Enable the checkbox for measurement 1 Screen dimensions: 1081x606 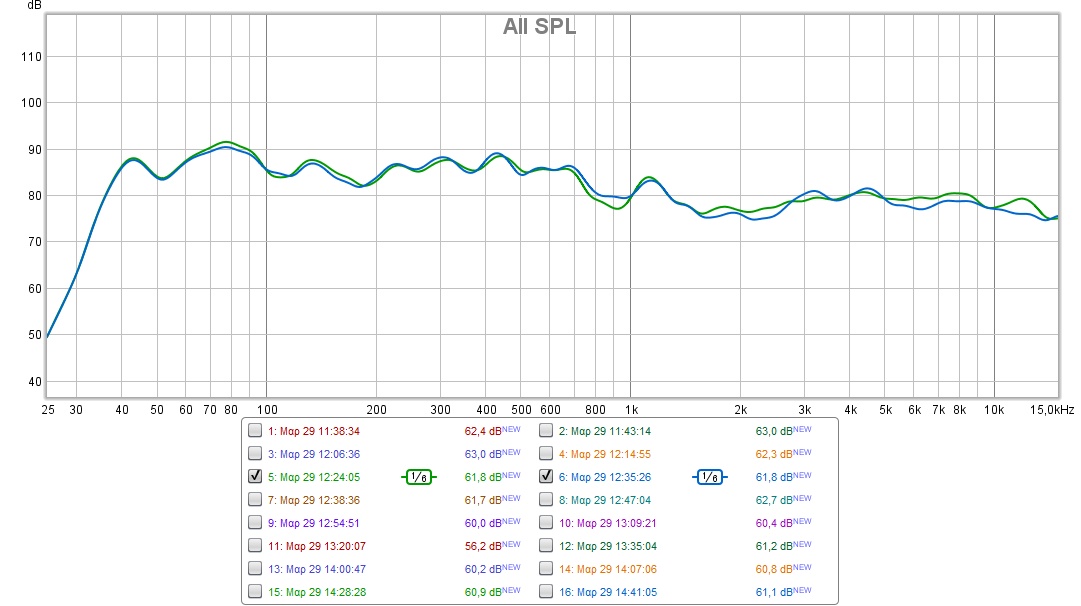point(256,431)
